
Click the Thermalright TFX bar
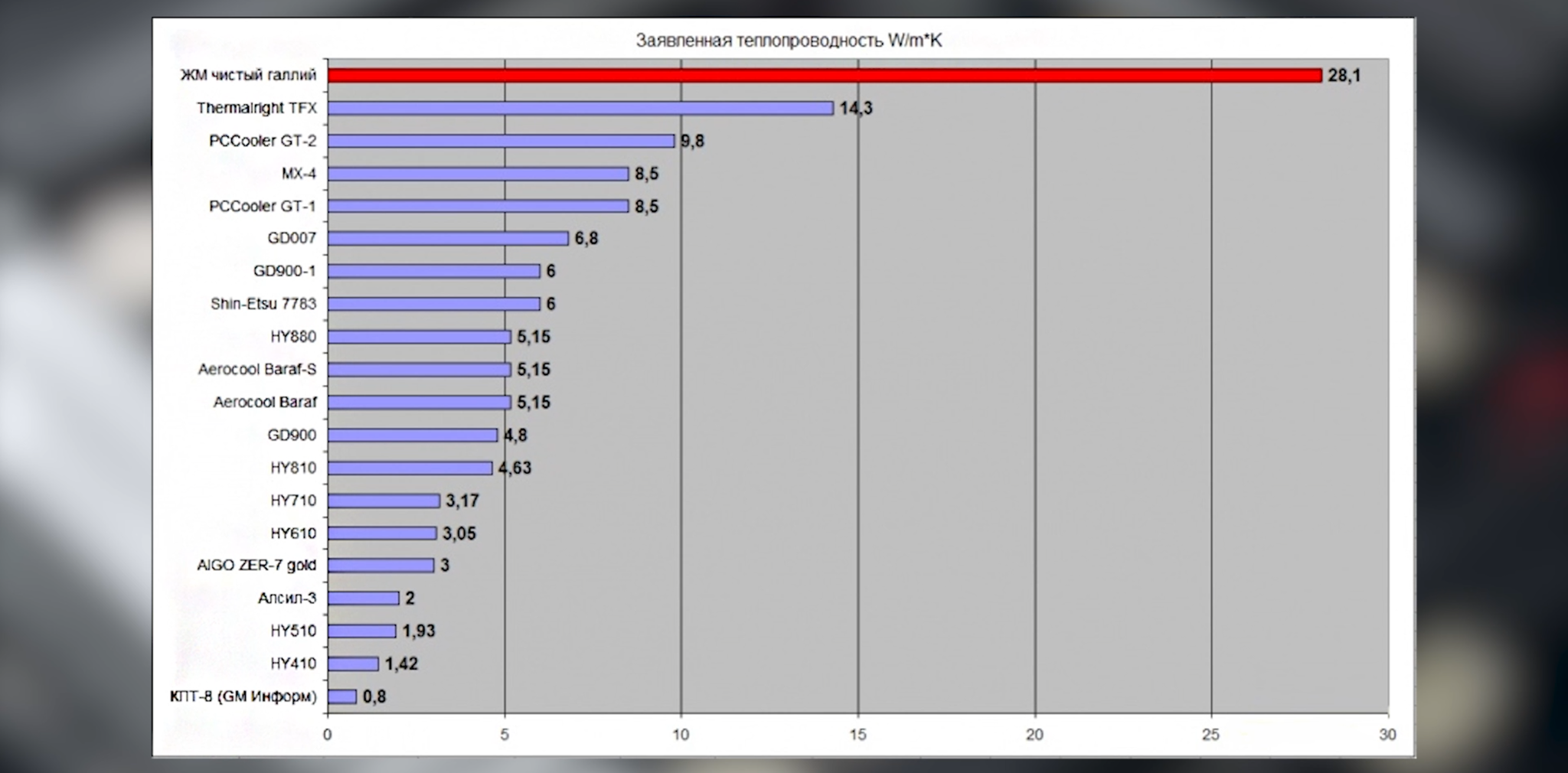(x=580, y=108)
